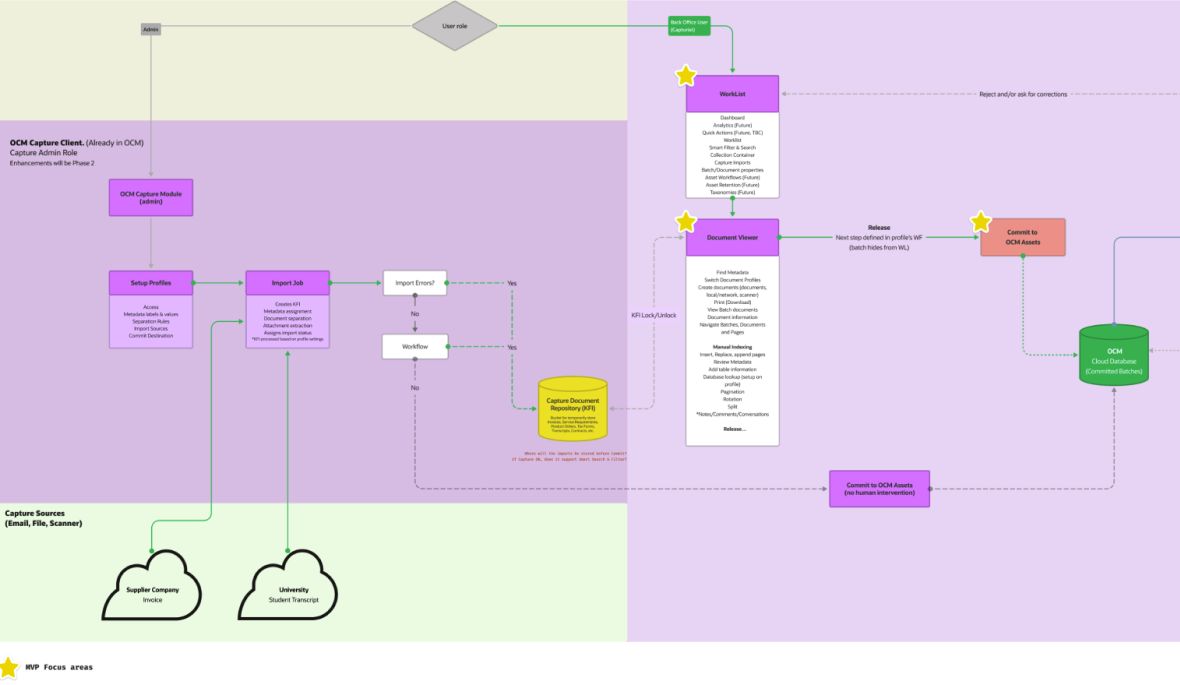
Task: Click Pagination in Document Viewer list
Action: click(x=732, y=391)
